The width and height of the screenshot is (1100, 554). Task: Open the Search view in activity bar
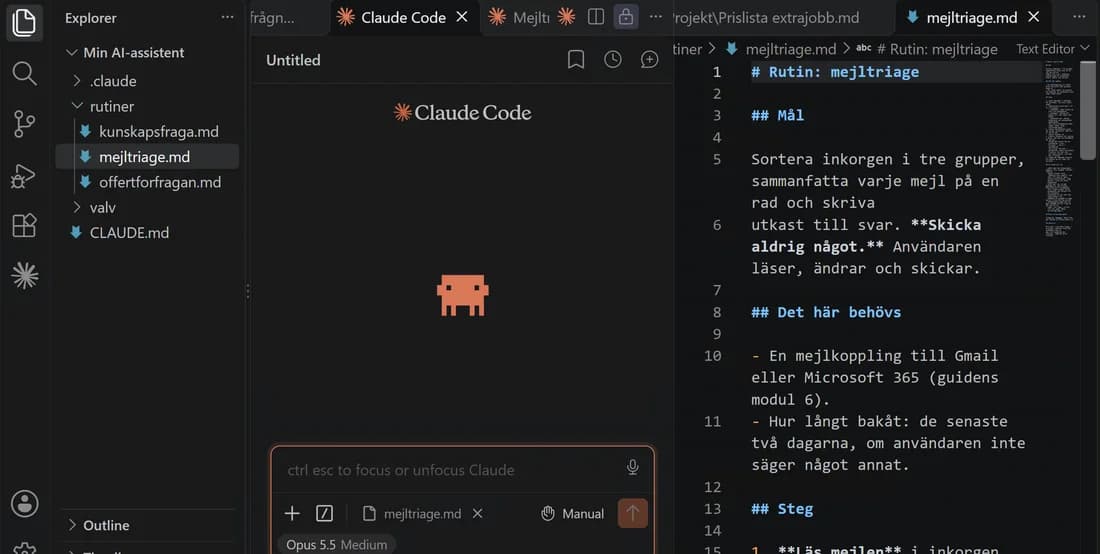coord(25,73)
